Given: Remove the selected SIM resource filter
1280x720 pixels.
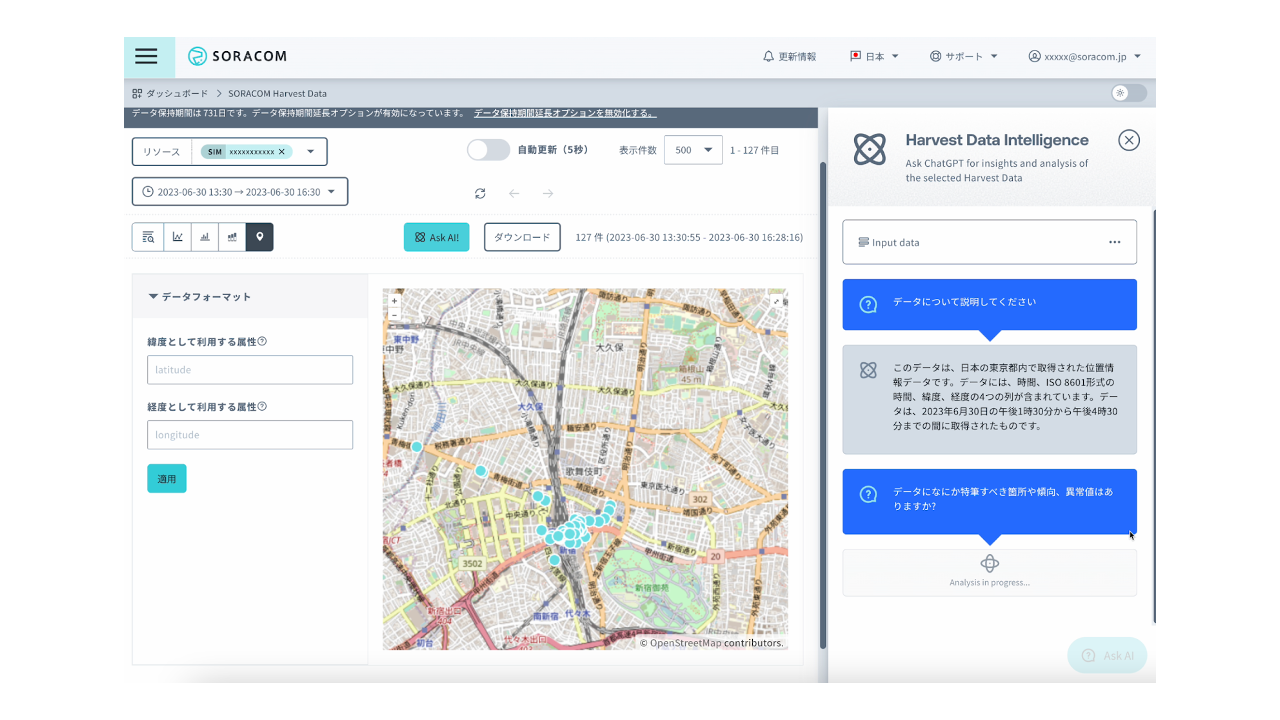Looking at the screenshot, I should click(x=279, y=151).
